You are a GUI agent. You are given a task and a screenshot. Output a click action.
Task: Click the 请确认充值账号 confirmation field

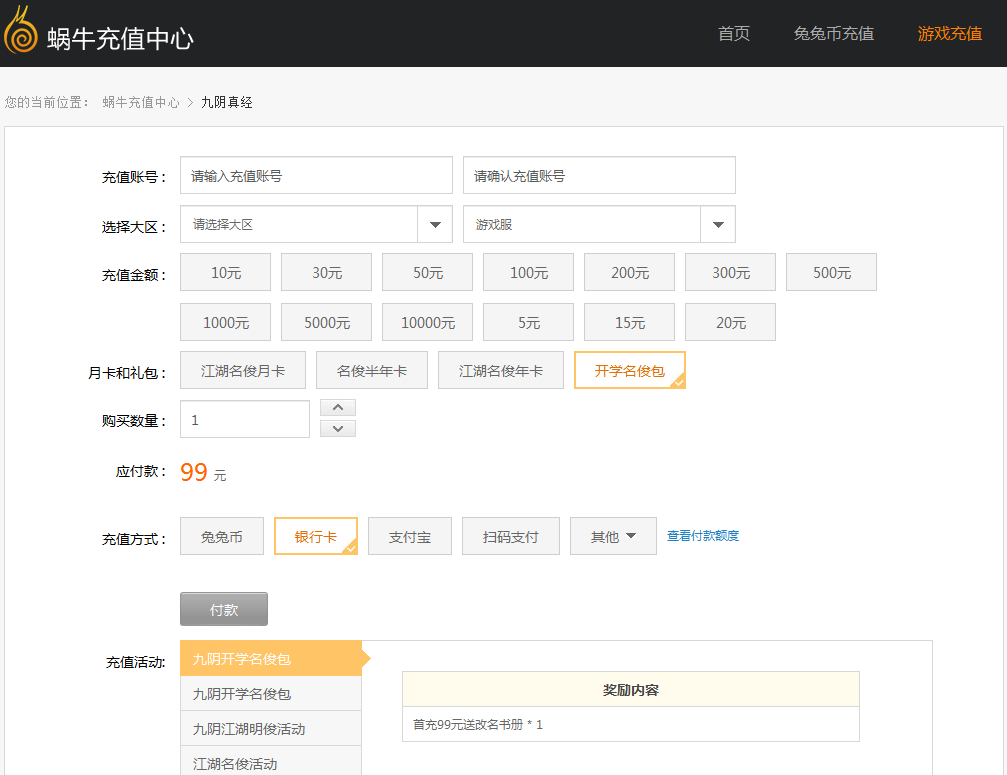[599, 176]
